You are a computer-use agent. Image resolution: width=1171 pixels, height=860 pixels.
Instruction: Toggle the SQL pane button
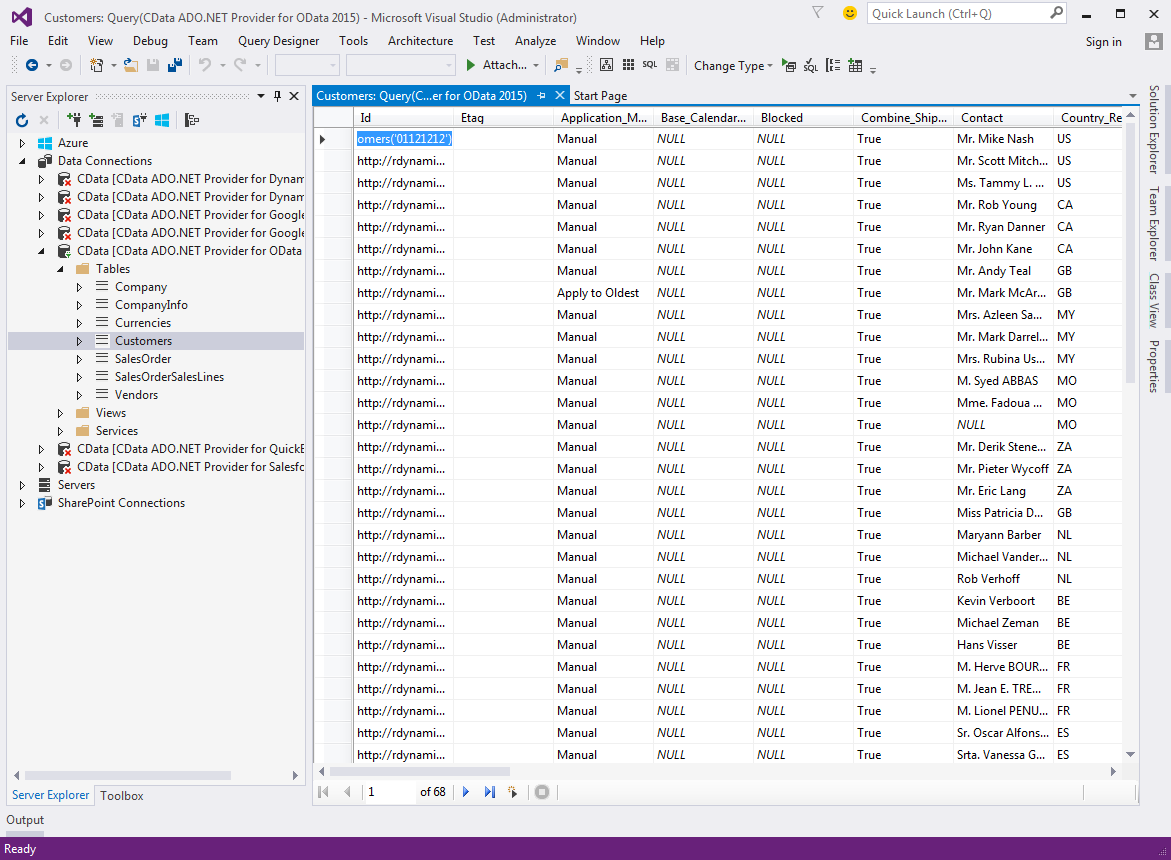click(650, 65)
